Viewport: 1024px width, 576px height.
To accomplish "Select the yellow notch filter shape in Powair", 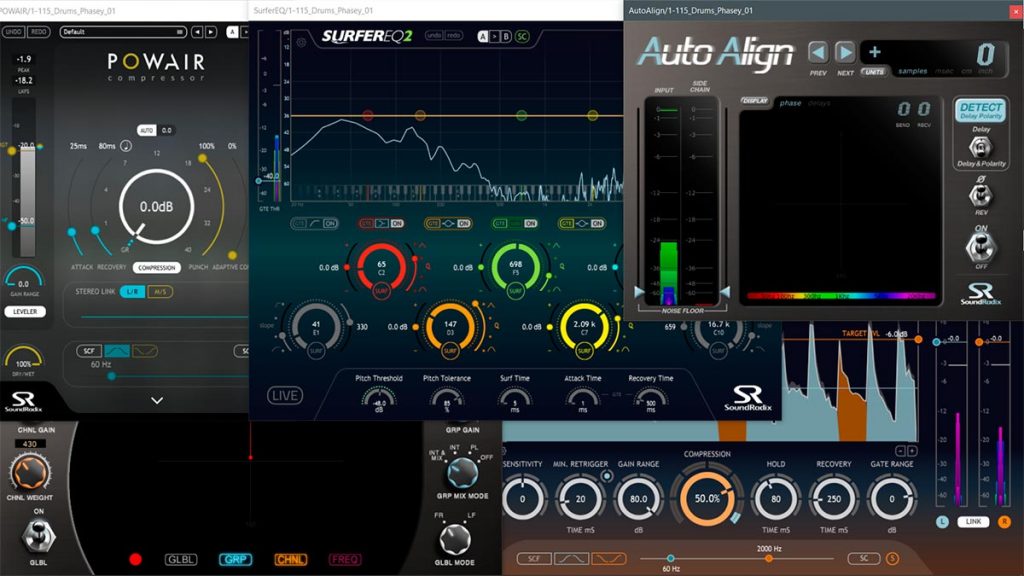I will [x=145, y=351].
